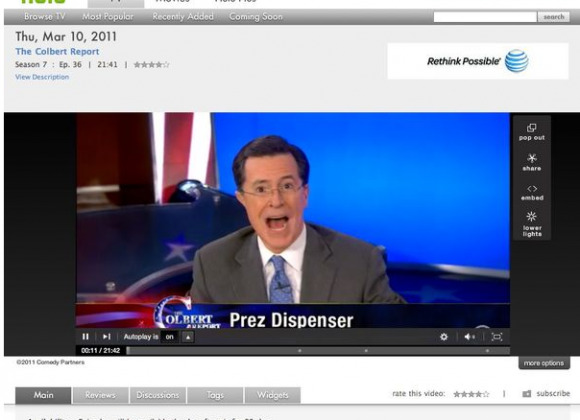Skip to the next video
The width and height of the screenshot is (580, 420).
click(107, 336)
